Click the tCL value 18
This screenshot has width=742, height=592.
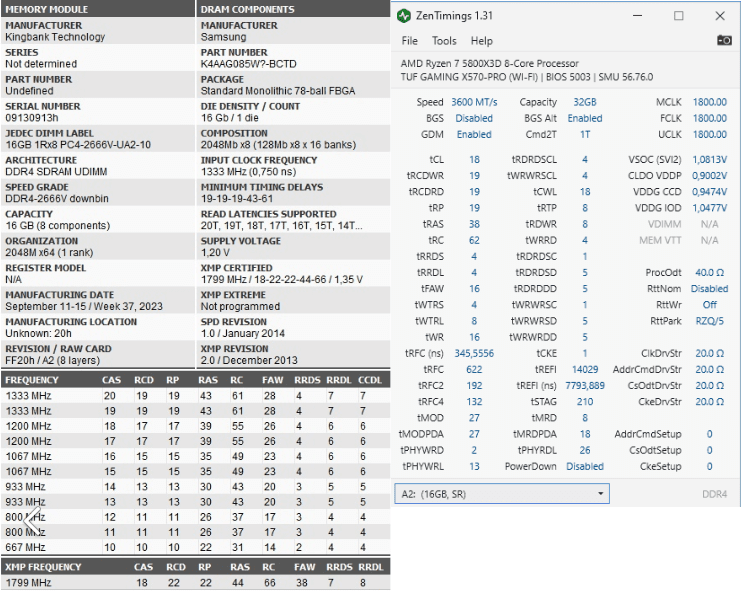(474, 160)
